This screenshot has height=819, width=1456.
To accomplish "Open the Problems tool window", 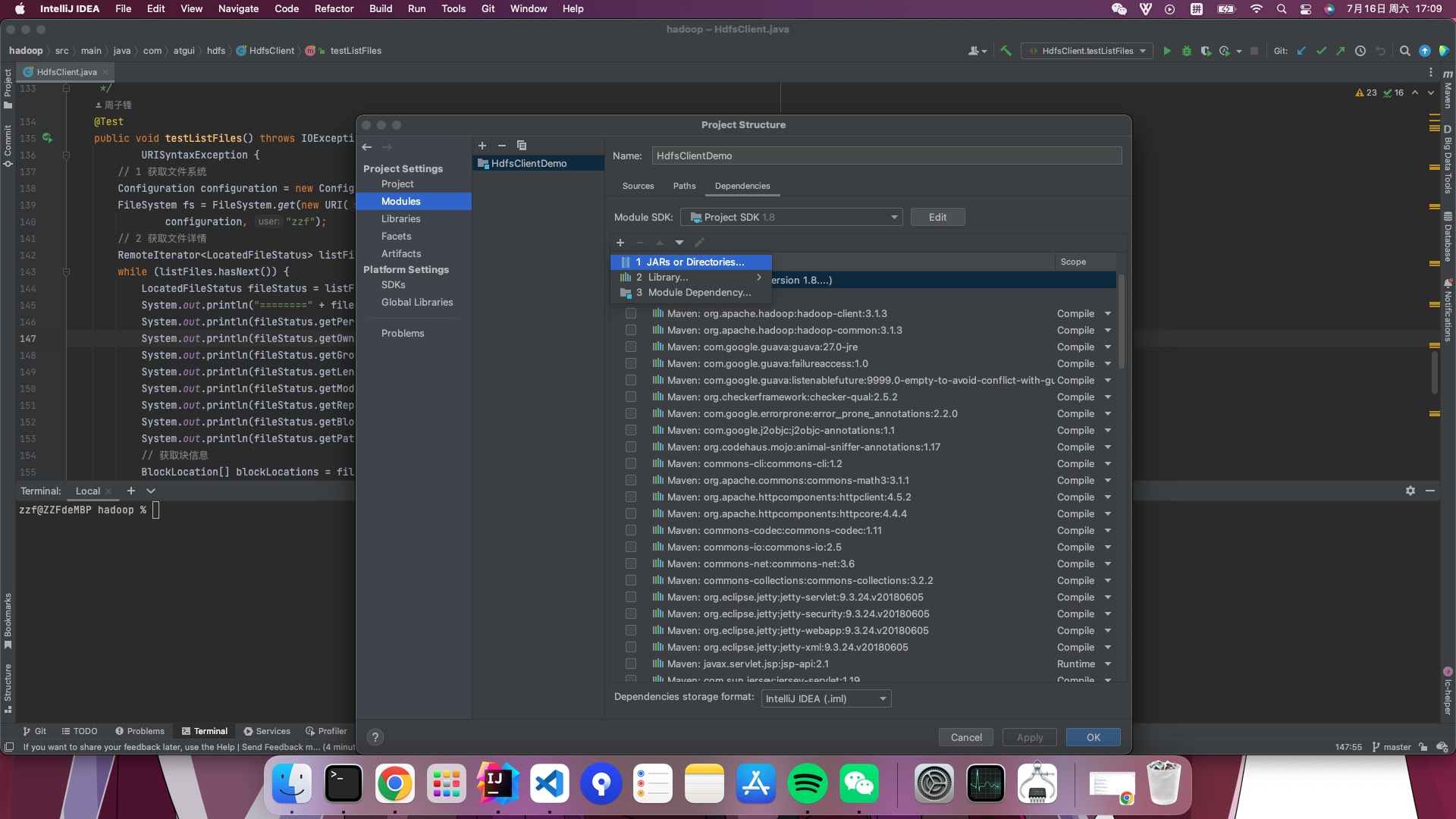I will click(x=140, y=731).
